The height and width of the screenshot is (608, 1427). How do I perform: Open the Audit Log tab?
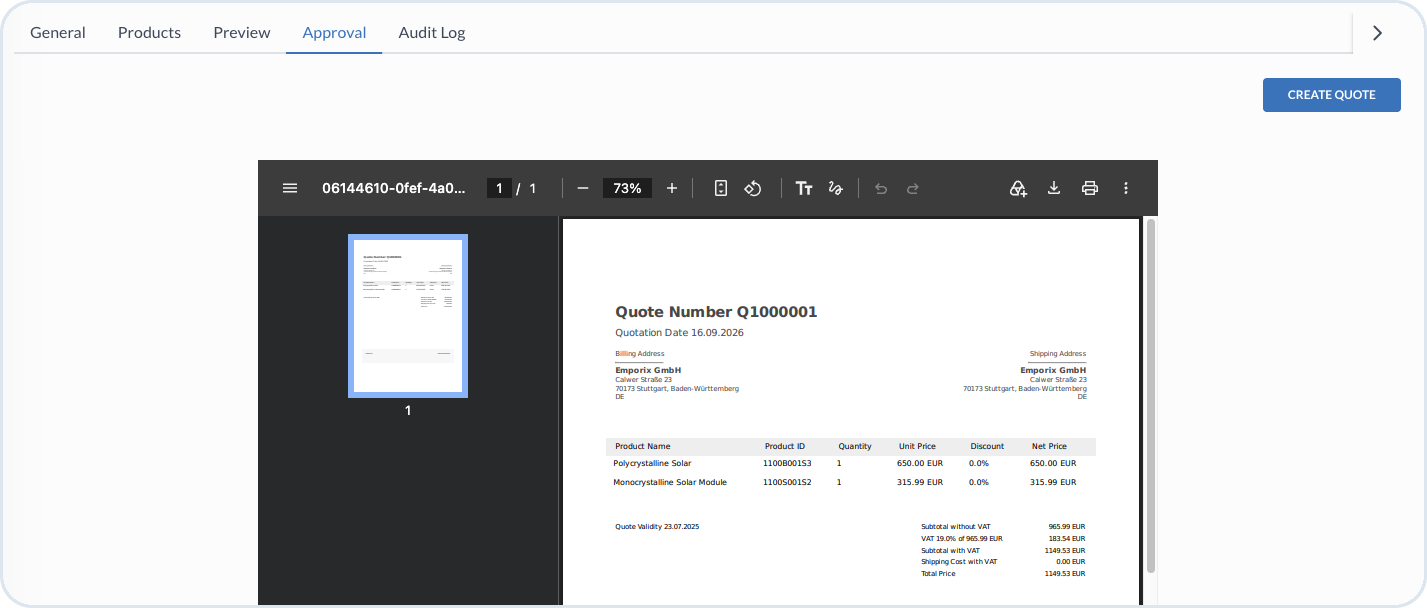[x=432, y=33]
